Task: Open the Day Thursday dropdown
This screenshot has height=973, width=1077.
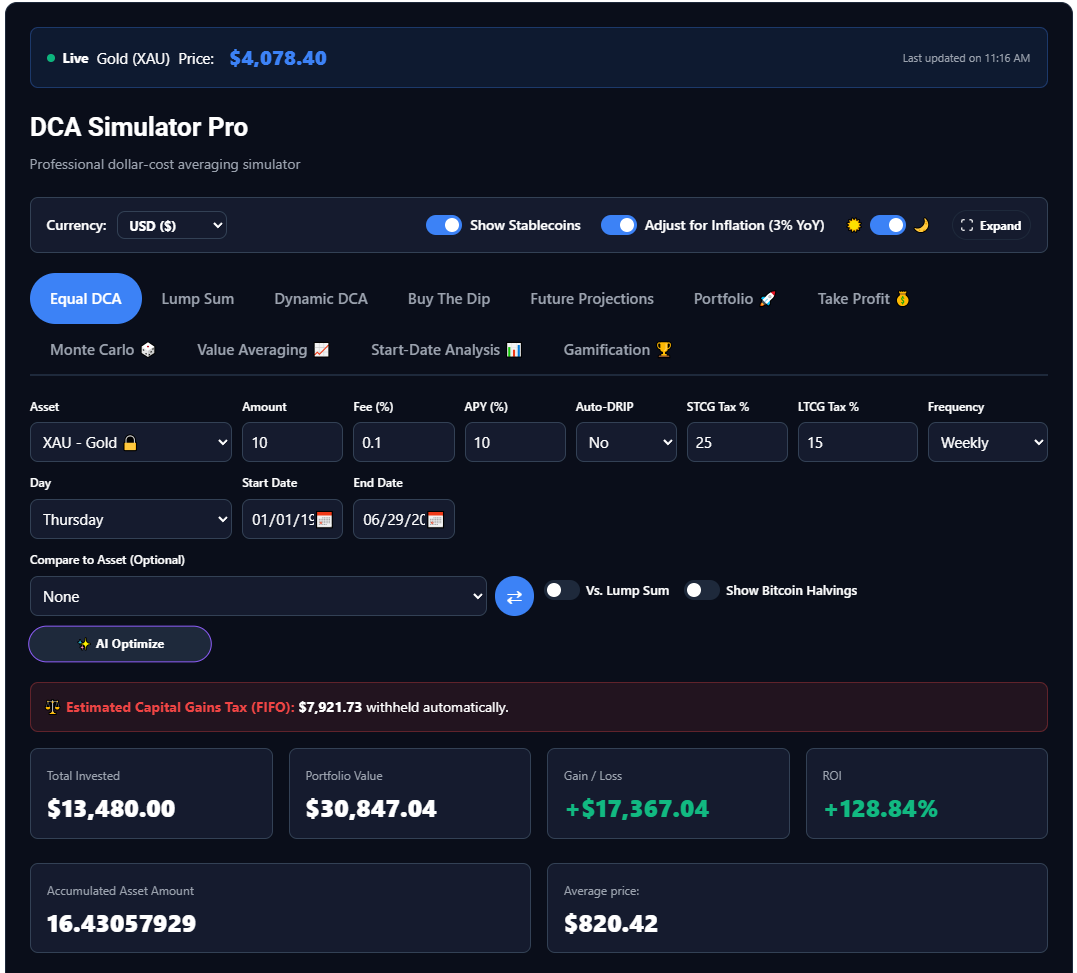Action: [131, 519]
